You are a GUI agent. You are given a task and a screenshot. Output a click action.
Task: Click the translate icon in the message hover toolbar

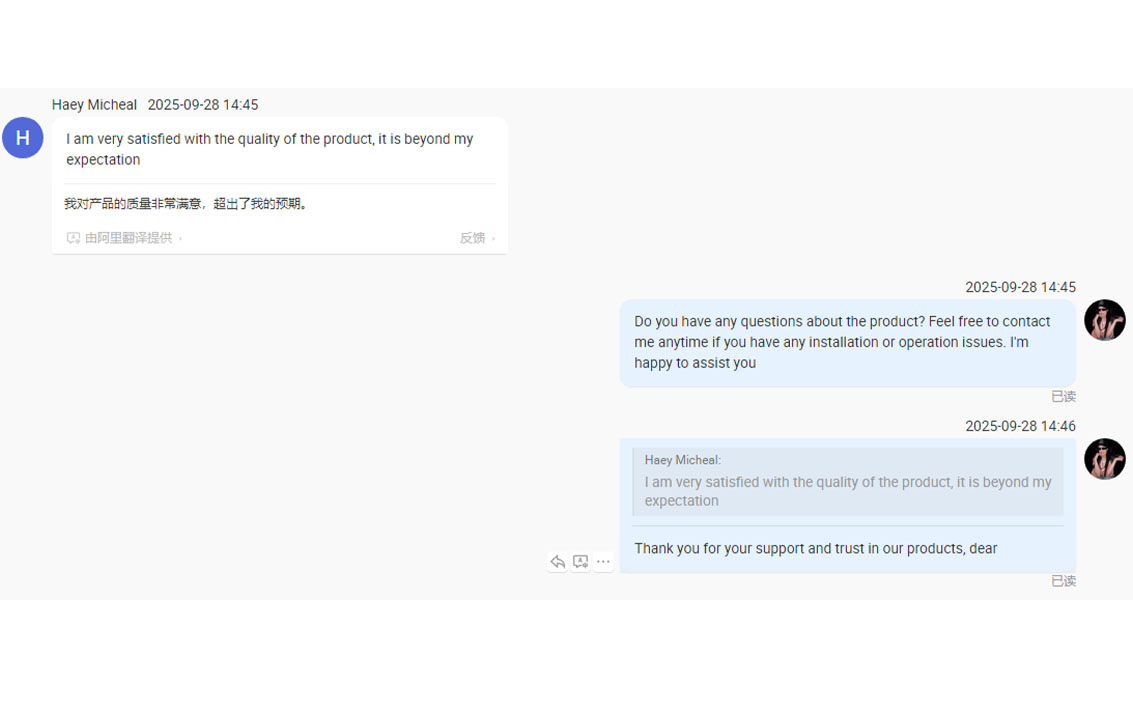[580, 562]
